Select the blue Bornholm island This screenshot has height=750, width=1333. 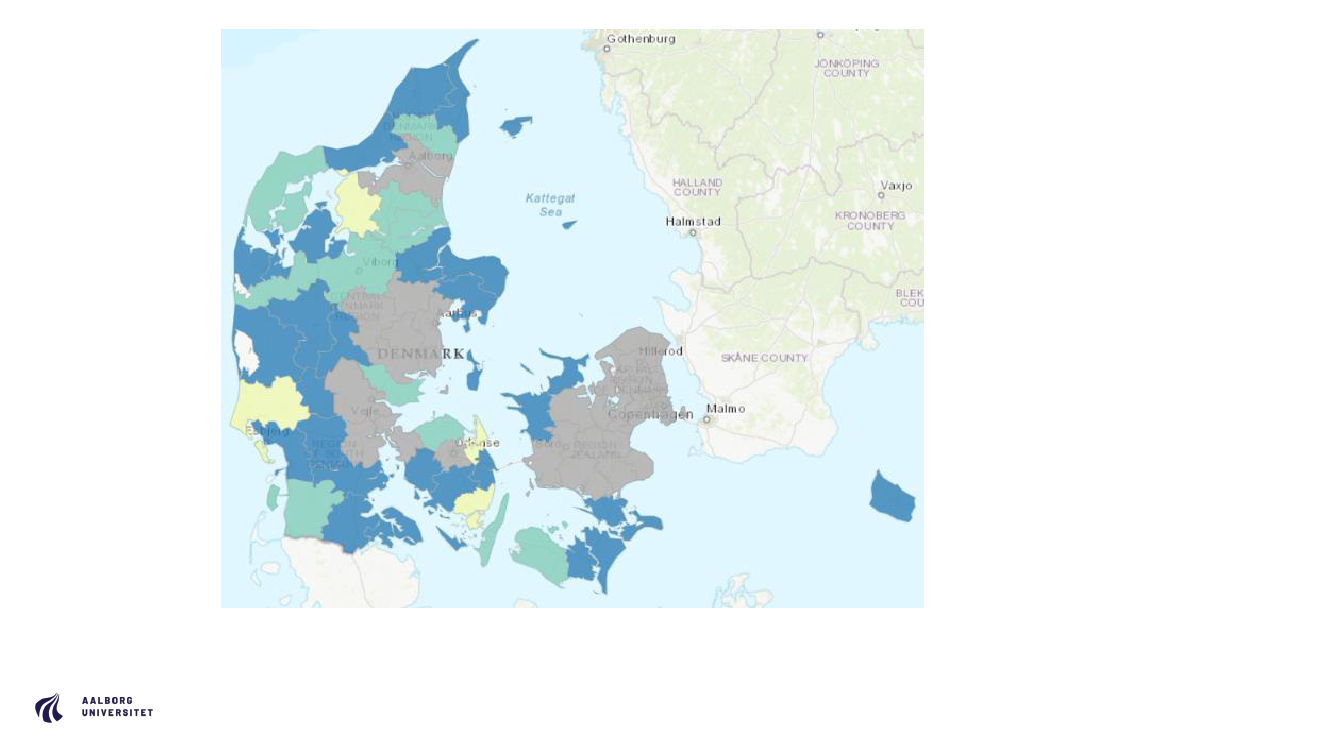[x=891, y=497]
